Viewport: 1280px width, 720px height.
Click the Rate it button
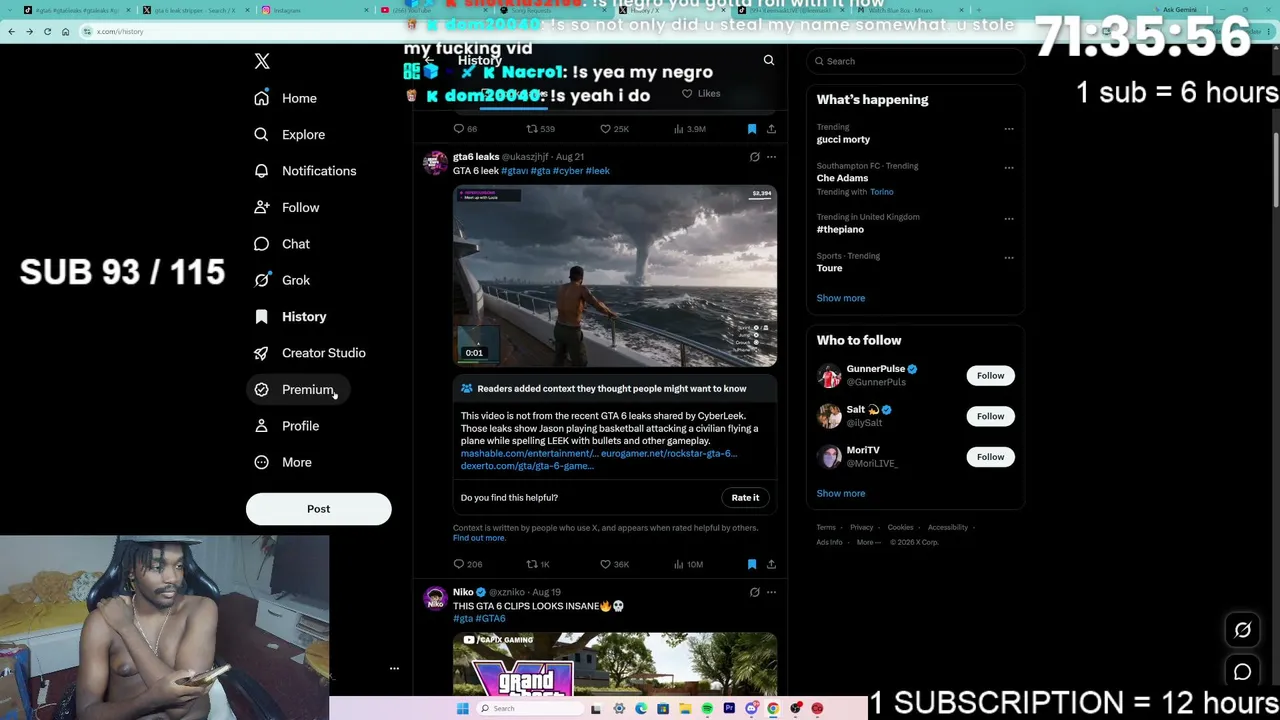pyautogui.click(x=745, y=497)
